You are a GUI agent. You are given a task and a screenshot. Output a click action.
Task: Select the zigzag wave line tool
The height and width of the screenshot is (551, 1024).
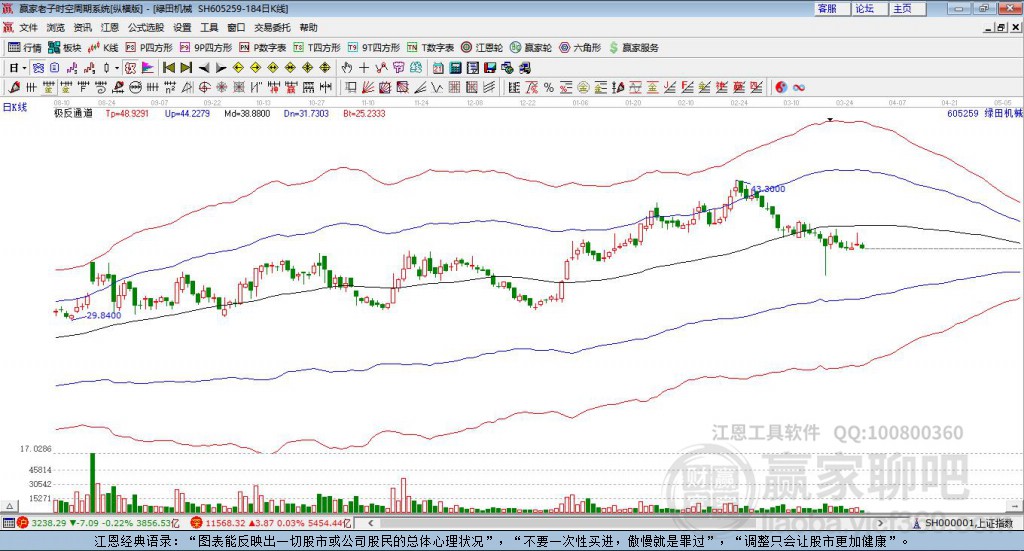click(x=437, y=87)
